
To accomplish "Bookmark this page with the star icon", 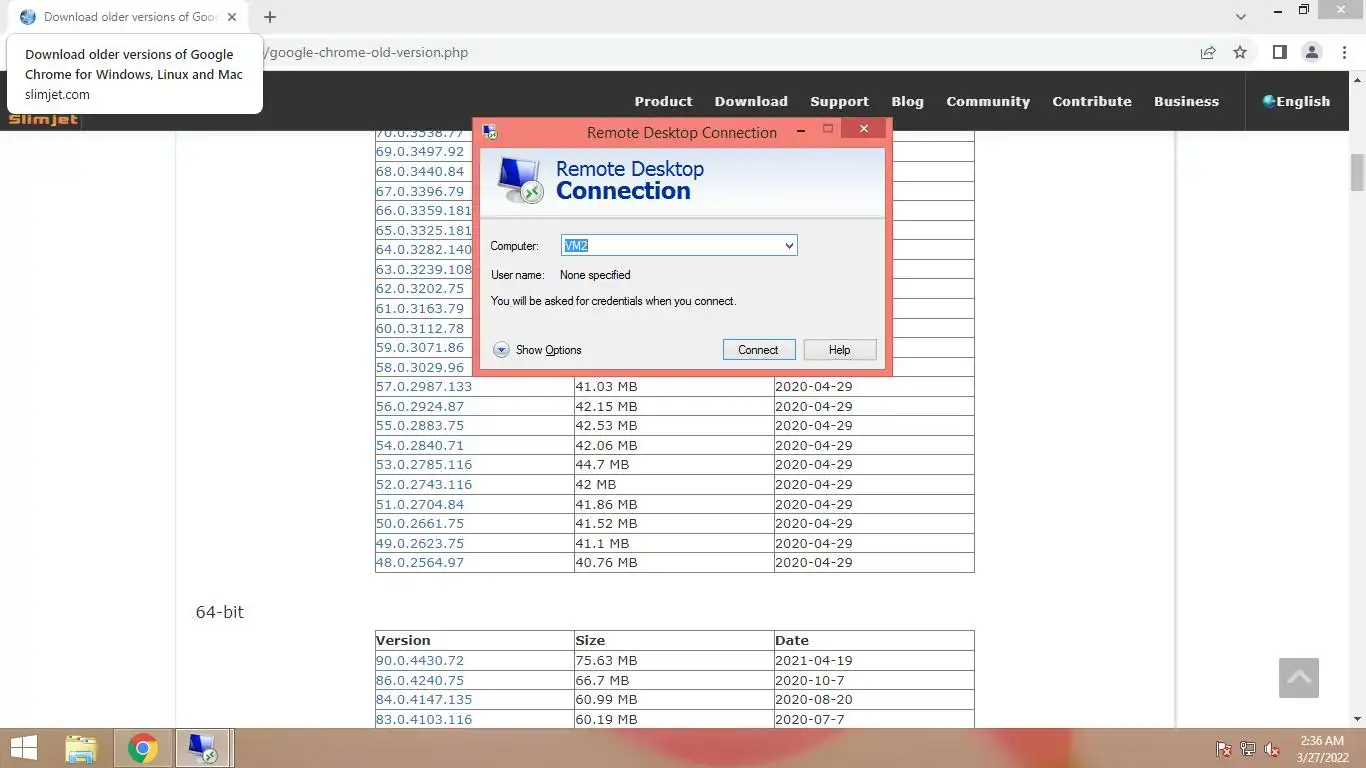I will [1240, 52].
